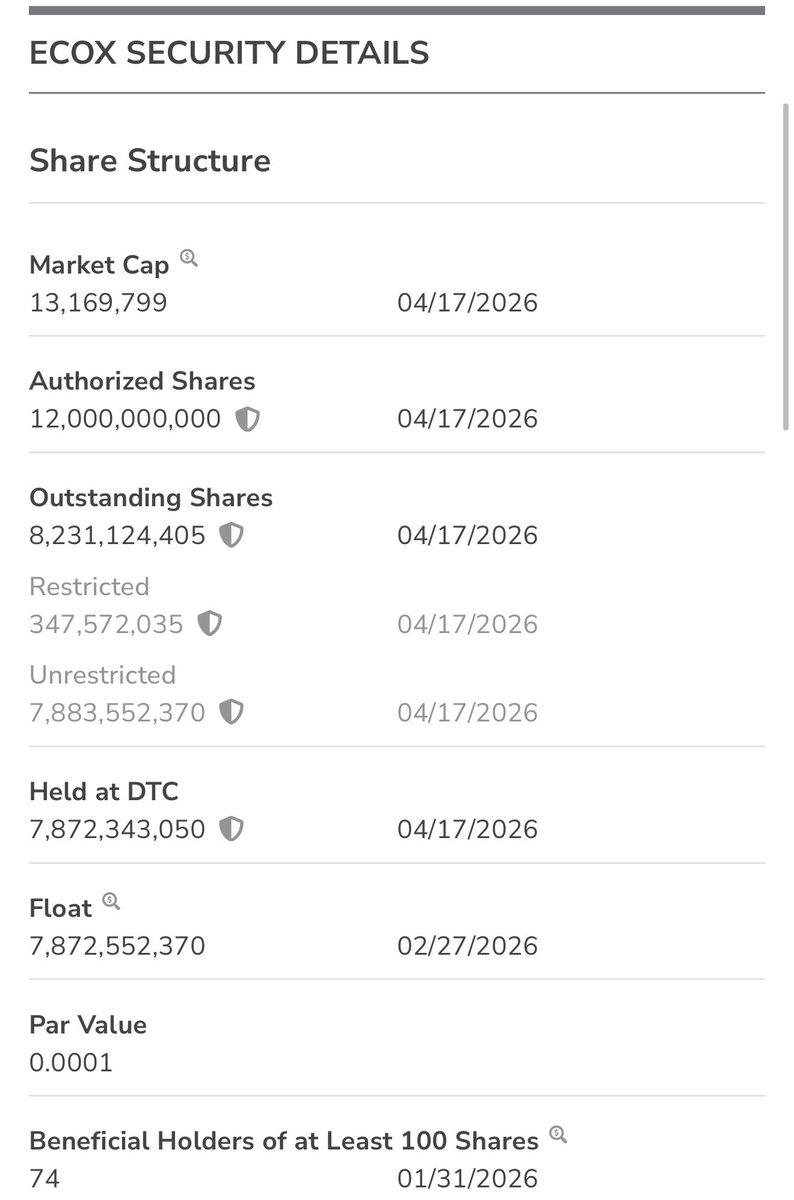Click the info magnifier icon beside Market Cap
This screenshot has height=1200, width=794.
coord(189,259)
